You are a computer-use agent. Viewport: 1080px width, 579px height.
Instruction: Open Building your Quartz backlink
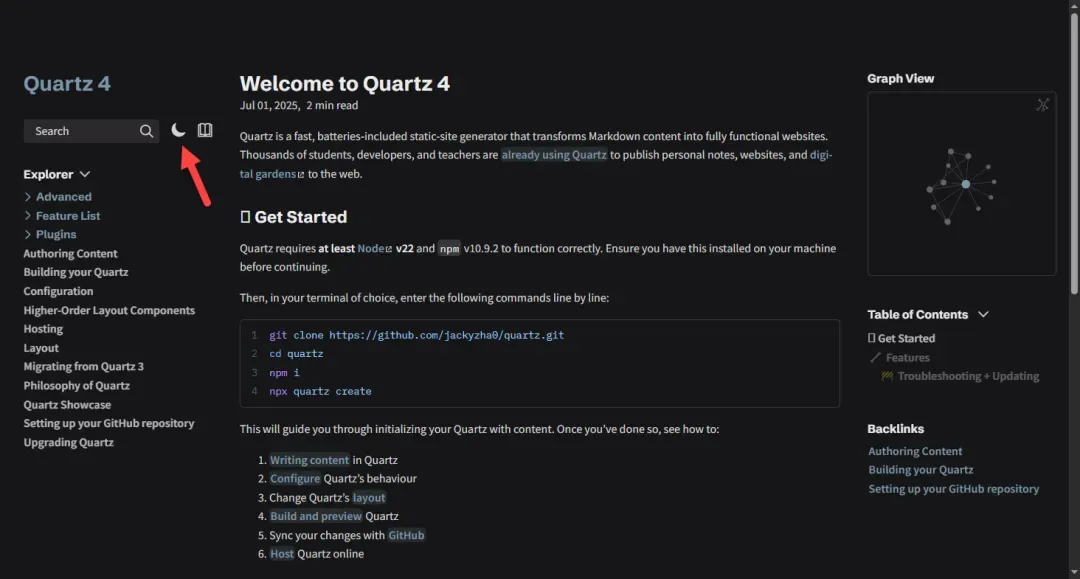(920, 470)
